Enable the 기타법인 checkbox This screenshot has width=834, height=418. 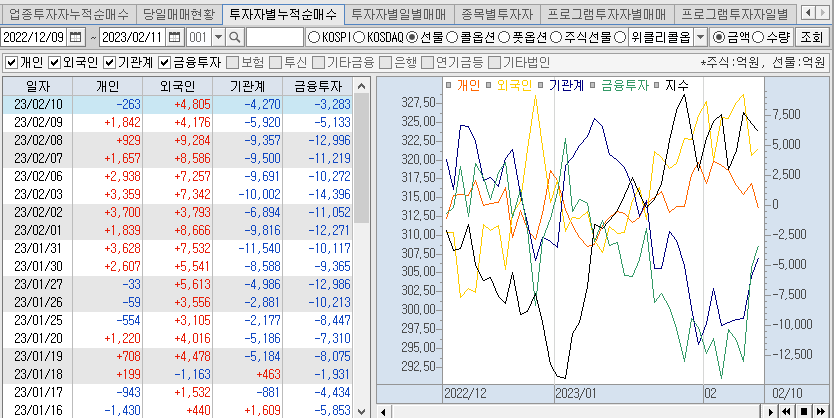point(495,63)
